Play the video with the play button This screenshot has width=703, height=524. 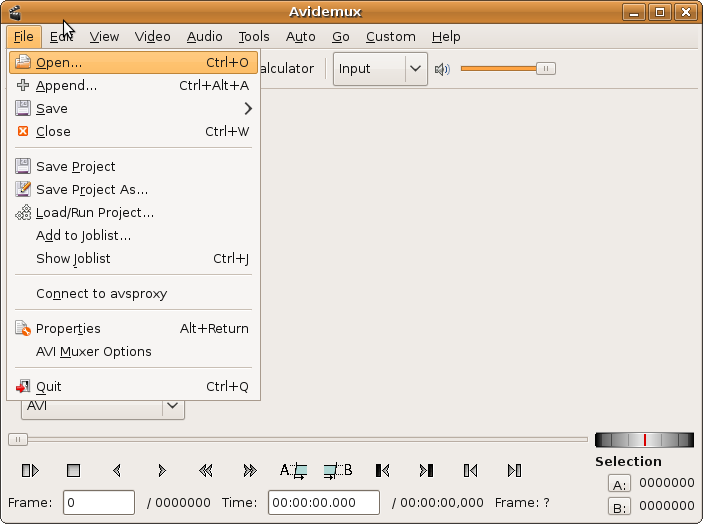pos(30,471)
